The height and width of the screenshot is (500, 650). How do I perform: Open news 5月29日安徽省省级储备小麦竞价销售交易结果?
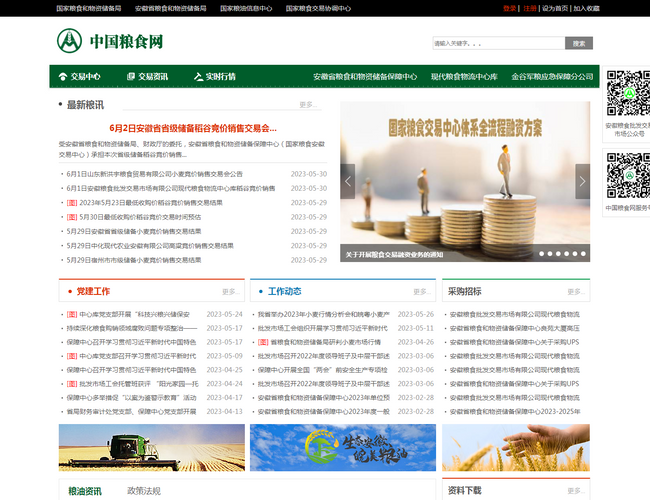pyautogui.click(x=133, y=231)
